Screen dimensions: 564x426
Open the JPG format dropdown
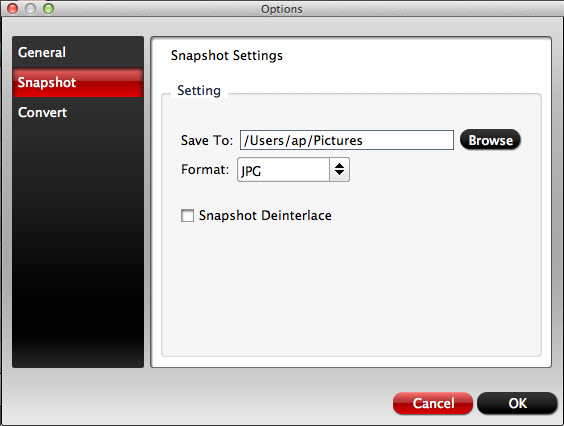(293, 170)
